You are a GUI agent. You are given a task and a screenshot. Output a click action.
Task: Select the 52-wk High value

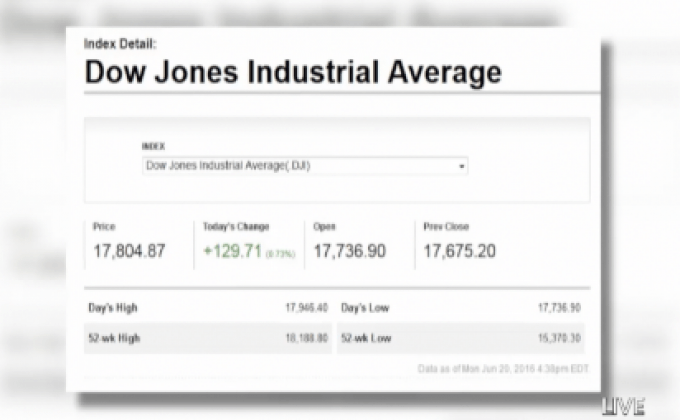(306, 338)
